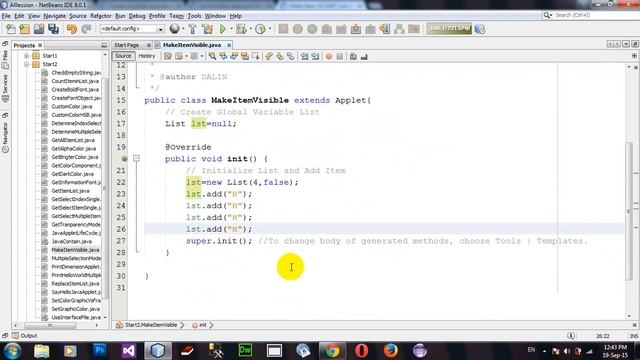
Task: Open the Profile Project dropdown arrow
Action: (269, 29)
